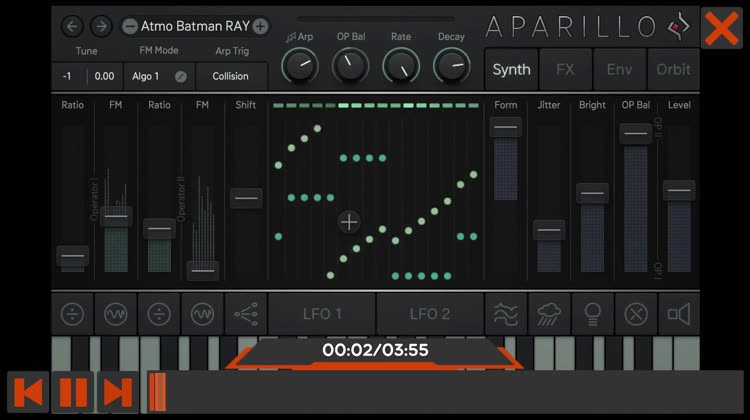
Task: Click the OP Bal knob
Action: (351, 66)
